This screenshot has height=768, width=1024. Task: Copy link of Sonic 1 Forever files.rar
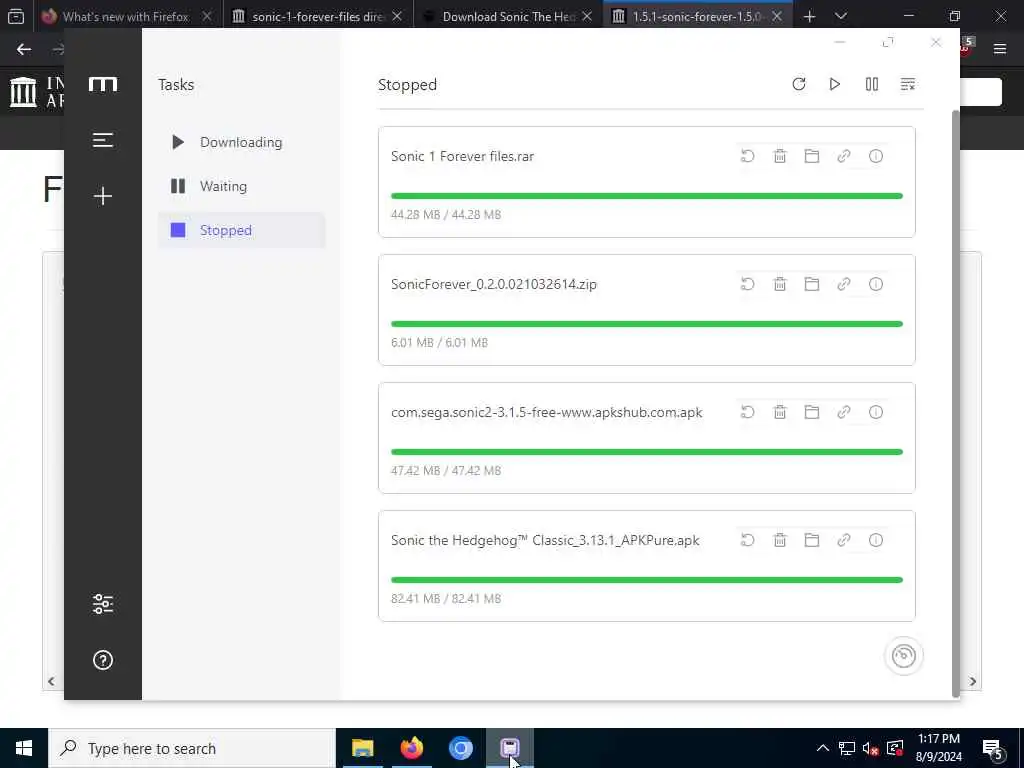(x=844, y=156)
